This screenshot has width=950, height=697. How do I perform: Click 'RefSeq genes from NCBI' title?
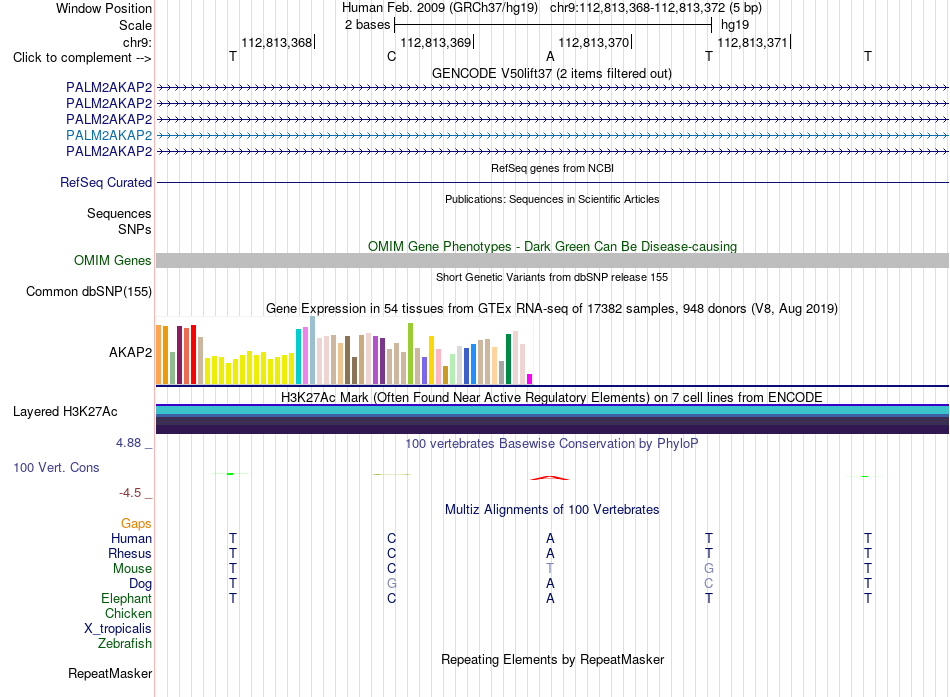[553, 168]
